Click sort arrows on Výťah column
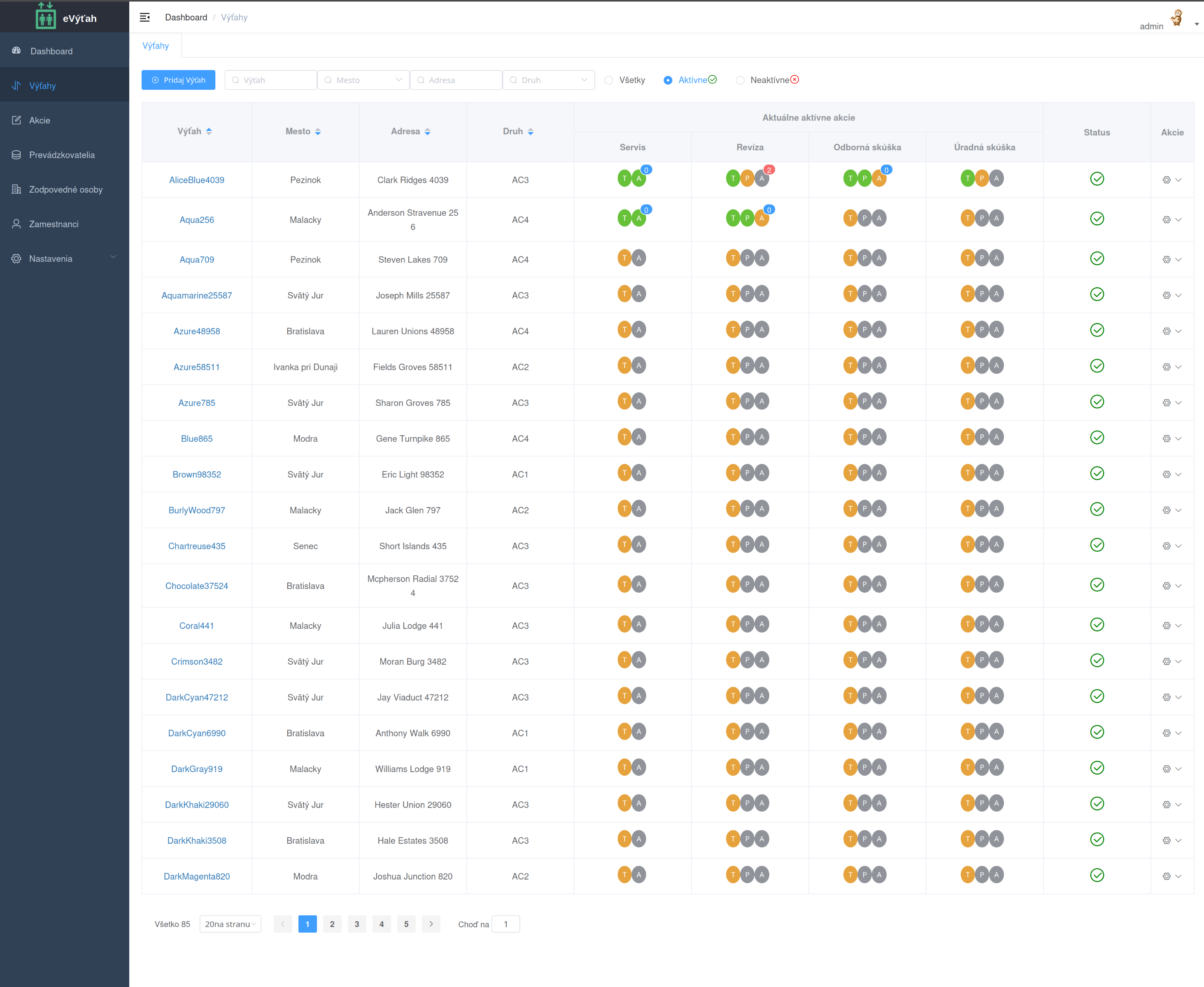This screenshot has width=1204, height=987. click(x=209, y=131)
